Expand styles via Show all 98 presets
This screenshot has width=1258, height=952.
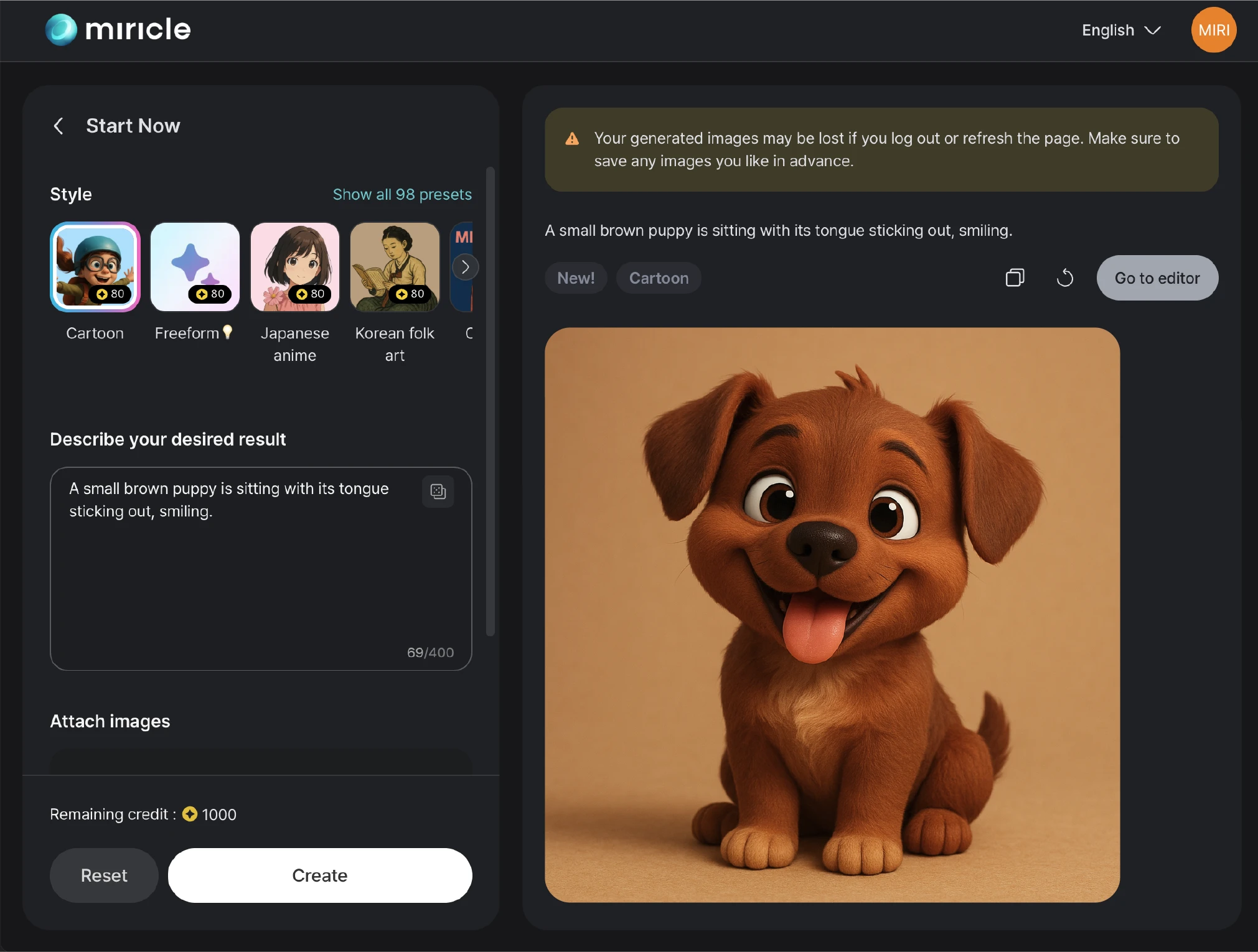(x=401, y=194)
